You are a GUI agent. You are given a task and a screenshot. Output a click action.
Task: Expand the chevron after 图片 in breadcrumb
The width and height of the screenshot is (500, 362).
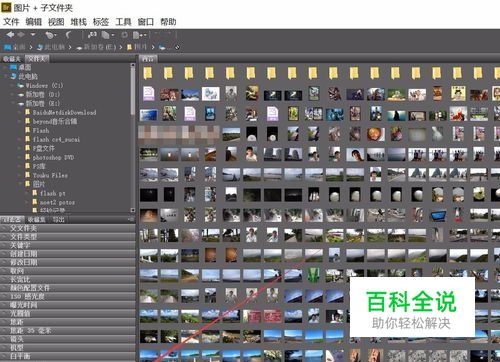(153, 47)
